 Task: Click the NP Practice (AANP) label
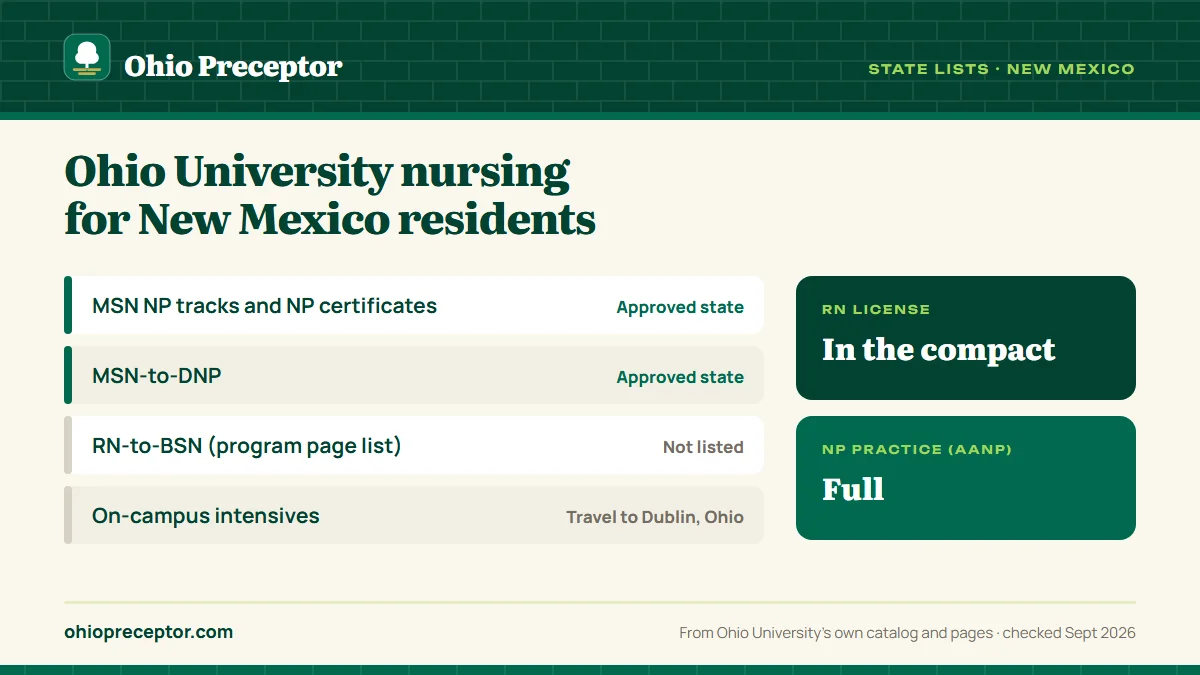tap(917, 450)
